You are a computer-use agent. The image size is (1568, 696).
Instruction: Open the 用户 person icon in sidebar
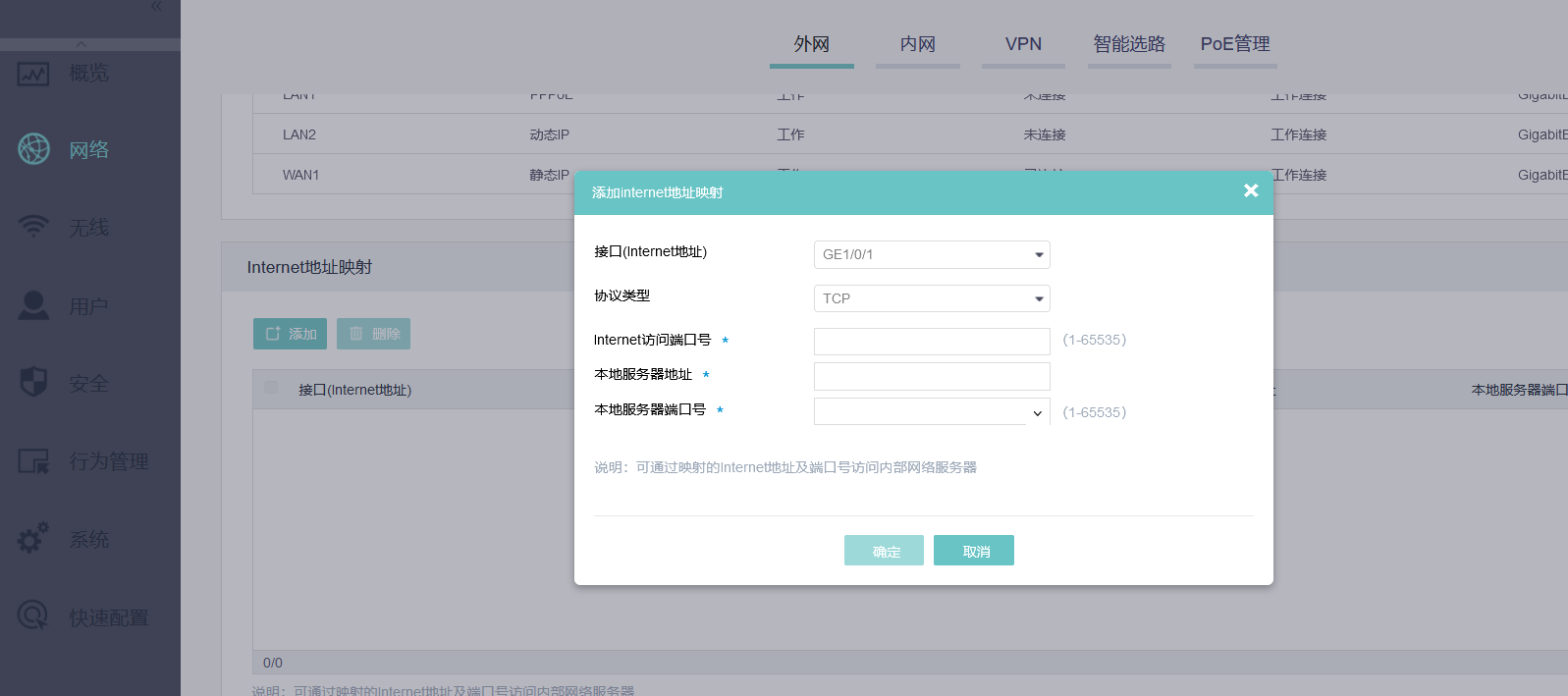(33, 305)
